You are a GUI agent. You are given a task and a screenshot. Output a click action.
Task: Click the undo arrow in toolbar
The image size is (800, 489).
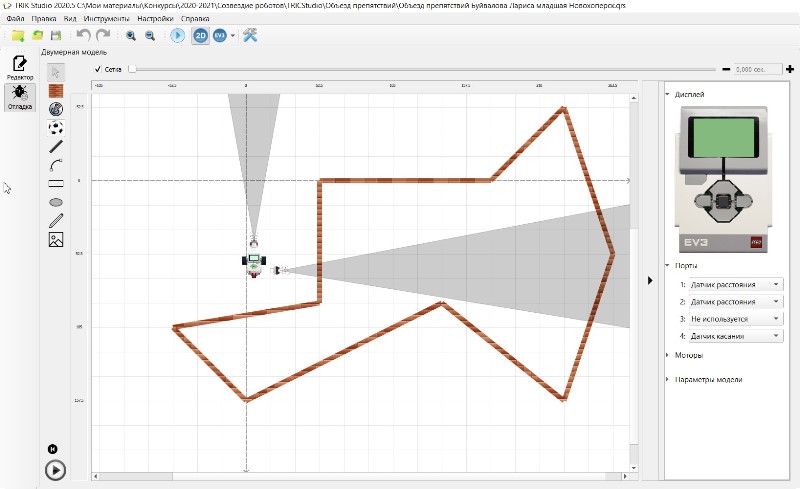[84, 35]
